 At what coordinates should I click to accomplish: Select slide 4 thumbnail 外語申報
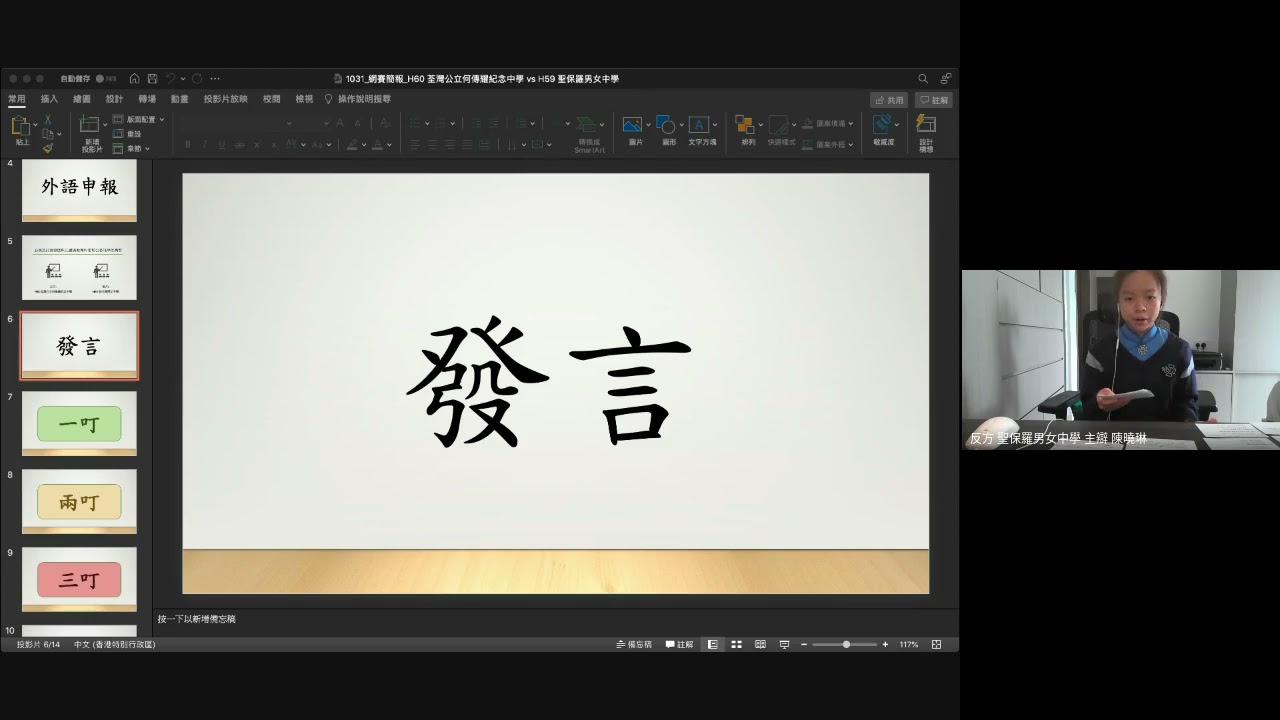pyautogui.click(x=79, y=189)
